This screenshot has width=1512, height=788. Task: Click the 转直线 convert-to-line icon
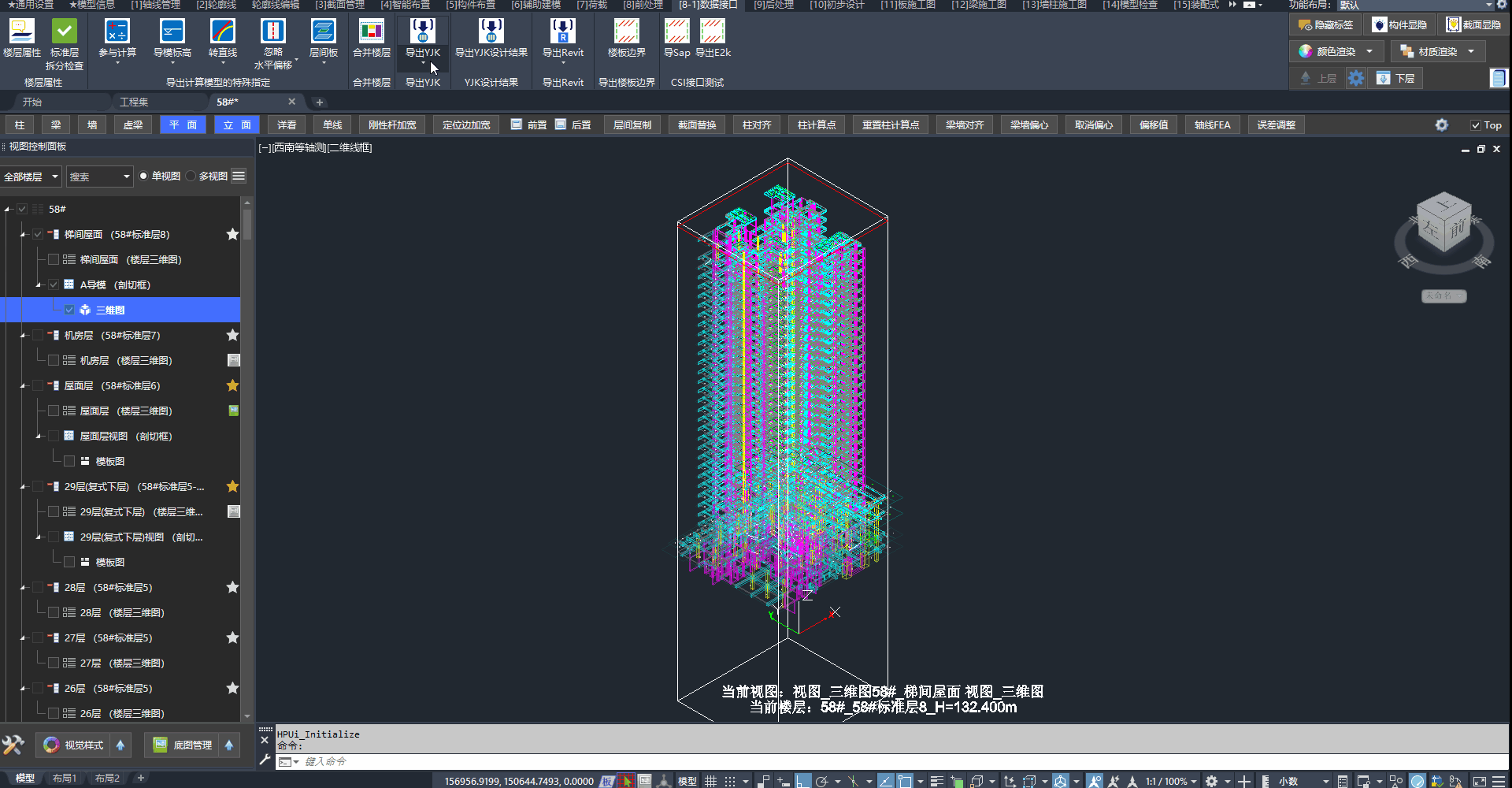(223, 32)
